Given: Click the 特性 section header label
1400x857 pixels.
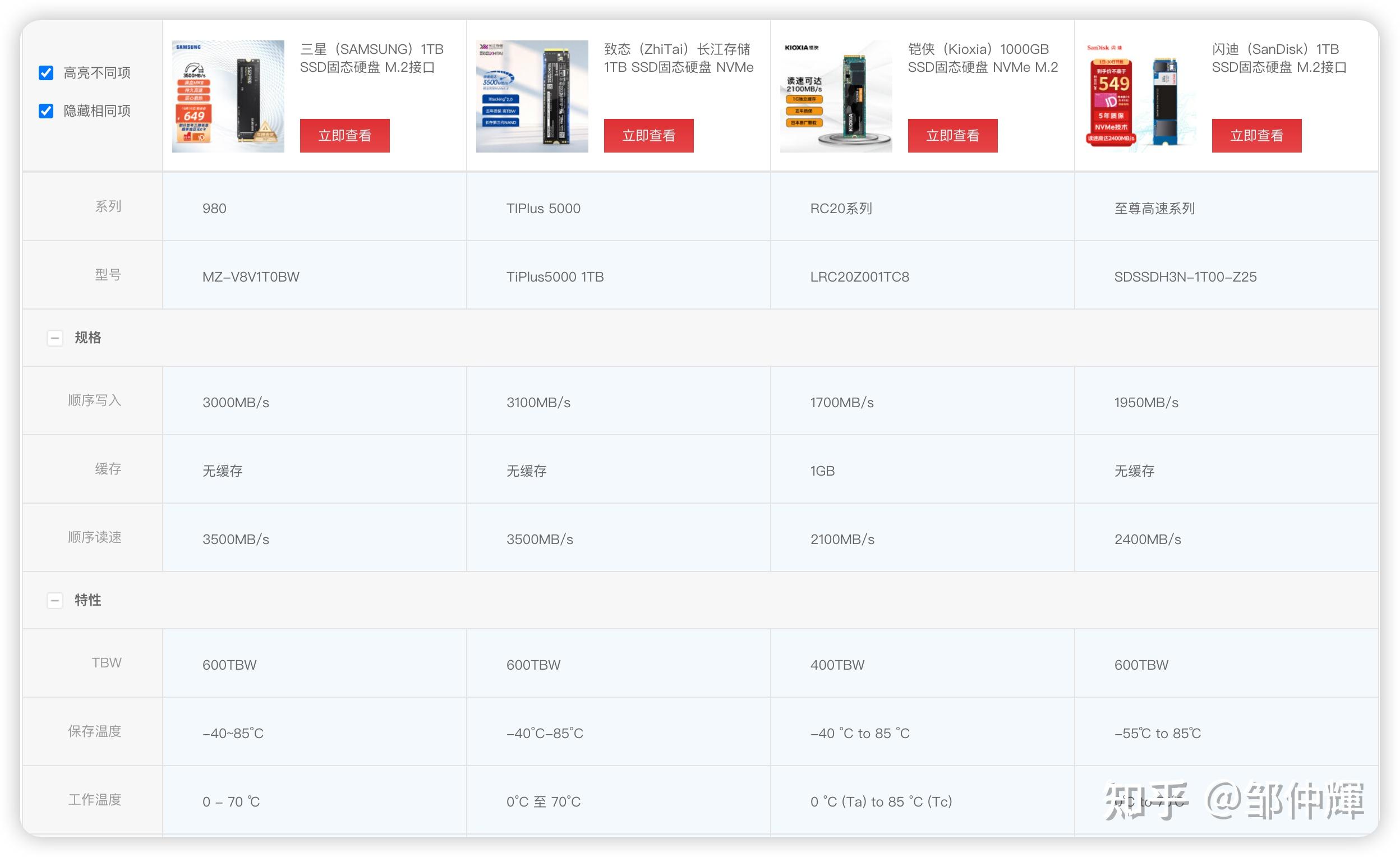Looking at the screenshot, I should pyautogui.click(x=88, y=600).
